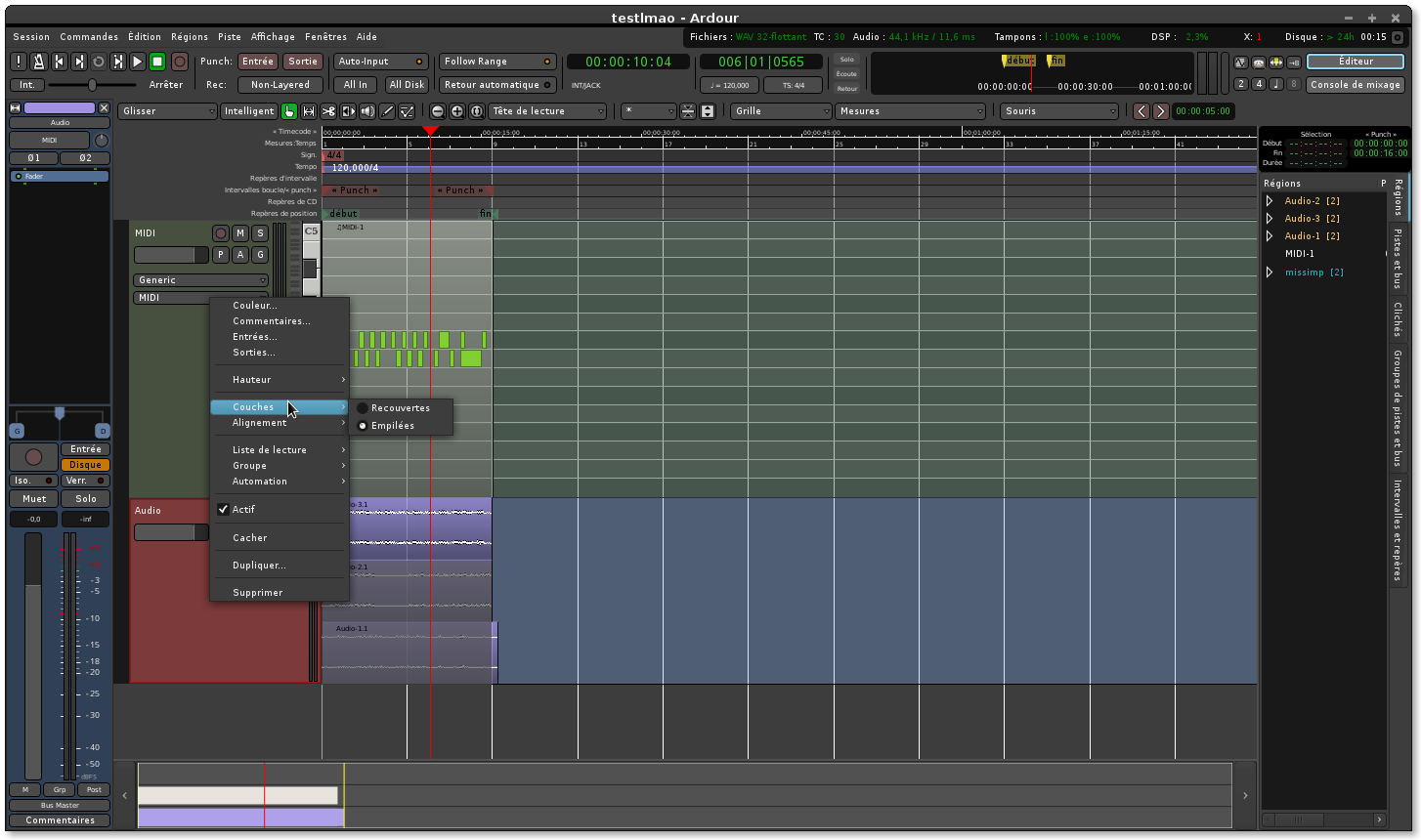Choose Dupliquer... in the context menu

tap(259, 566)
